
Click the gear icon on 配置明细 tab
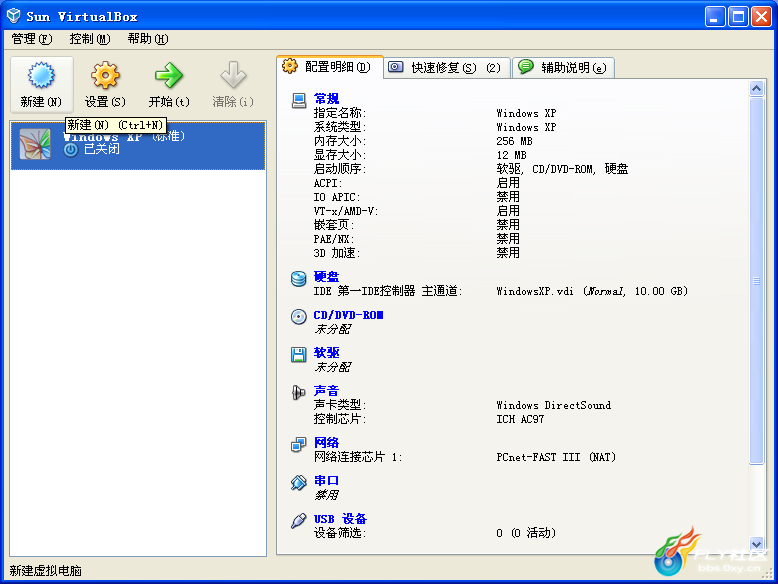290,66
